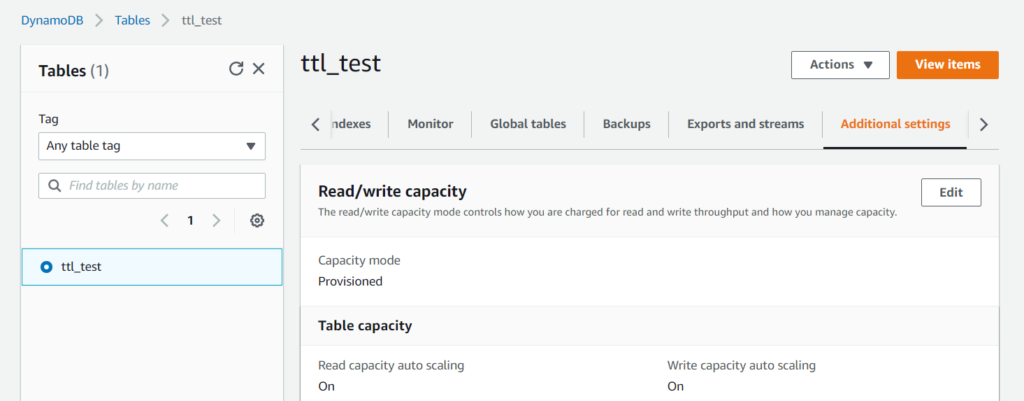
Task: Click the search magnifier icon
Action: pyautogui.click(x=54, y=185)
